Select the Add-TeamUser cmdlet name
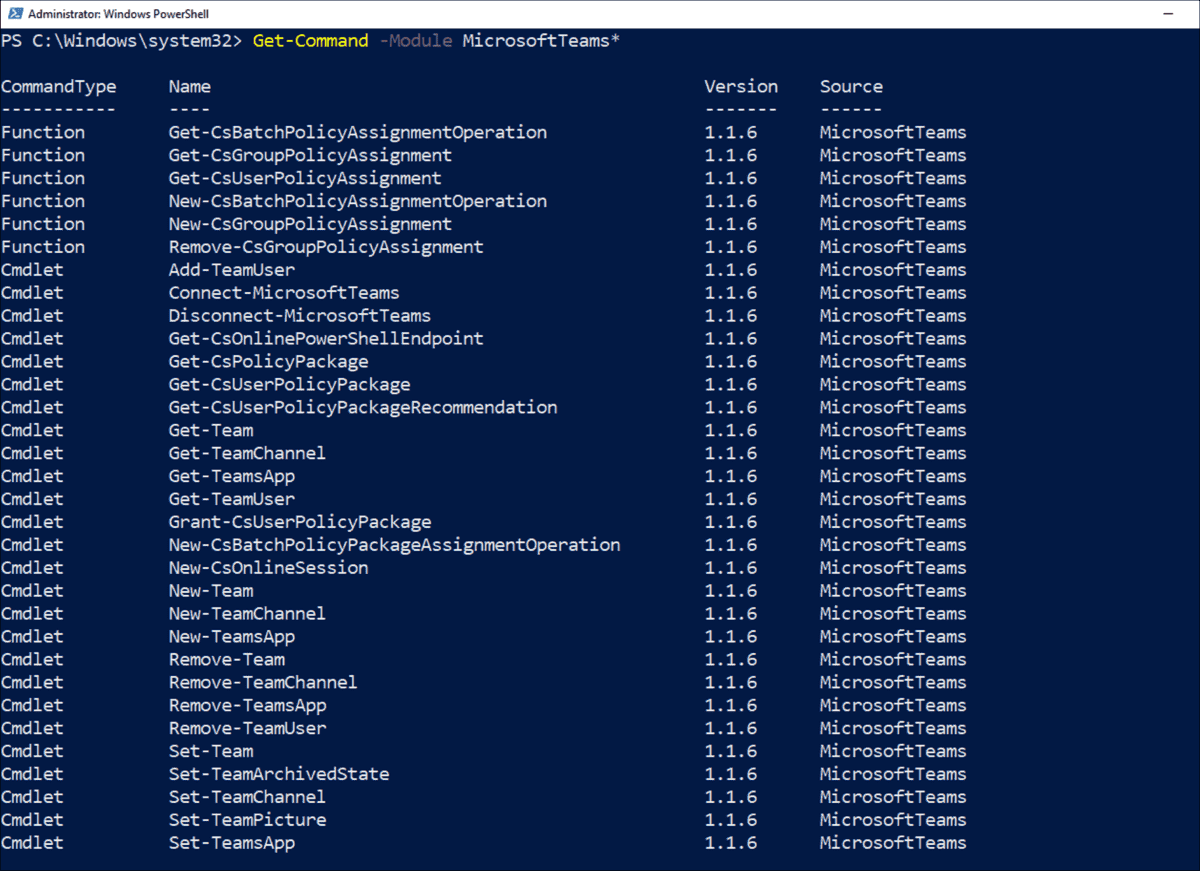Viewport: 1200px width, 871px height. tap(231, 269)
